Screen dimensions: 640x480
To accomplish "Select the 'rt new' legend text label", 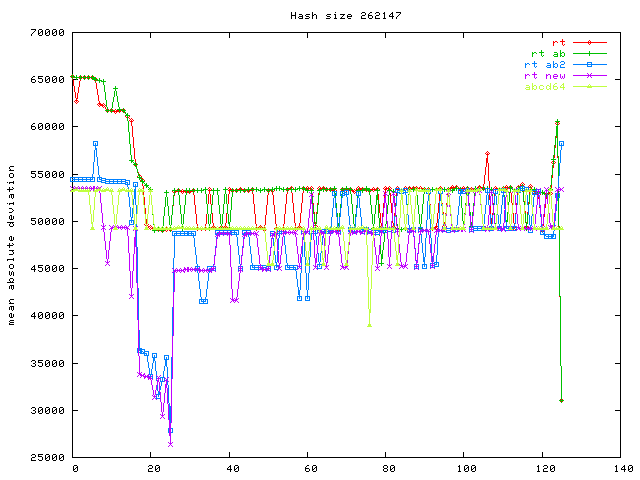I will point(544,75).
